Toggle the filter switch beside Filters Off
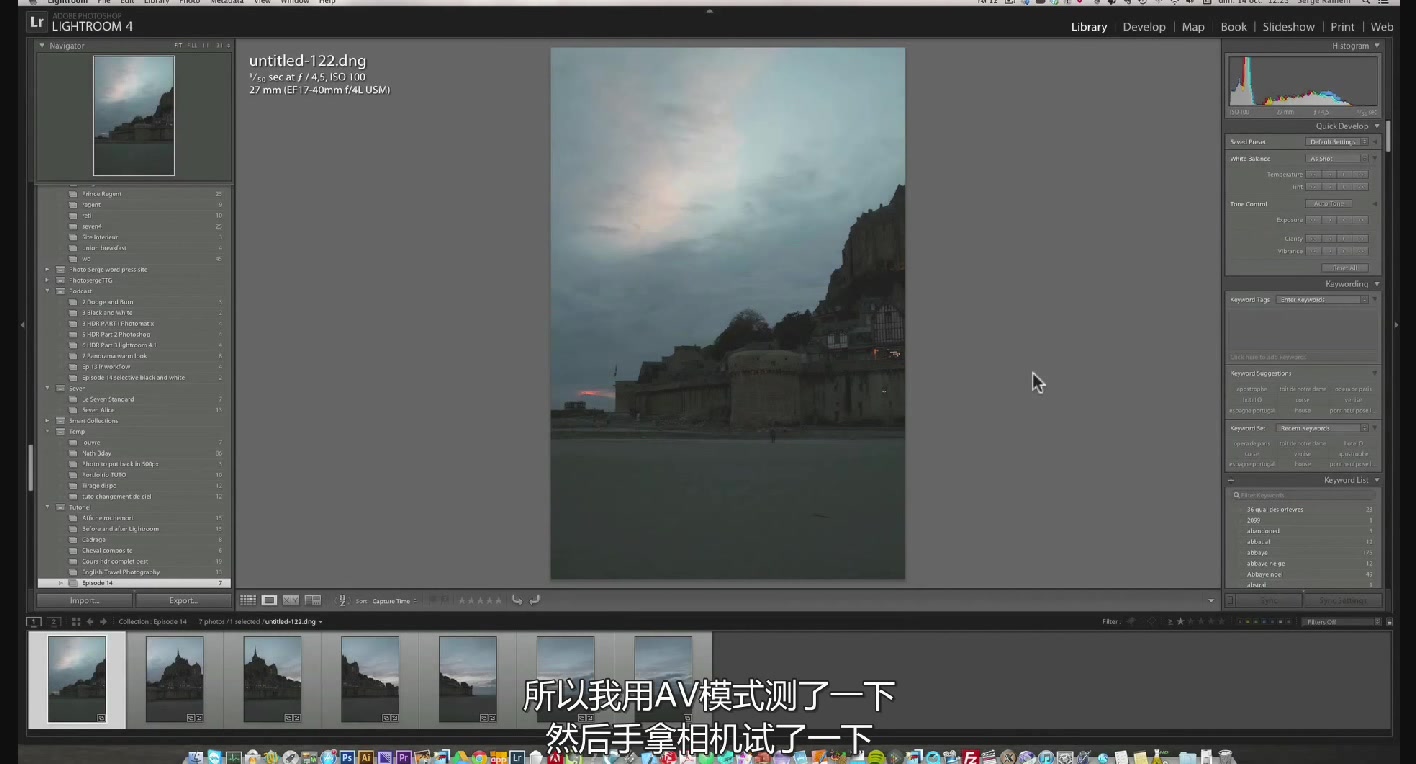The image size is (1416, 764). pos(1388,621)
